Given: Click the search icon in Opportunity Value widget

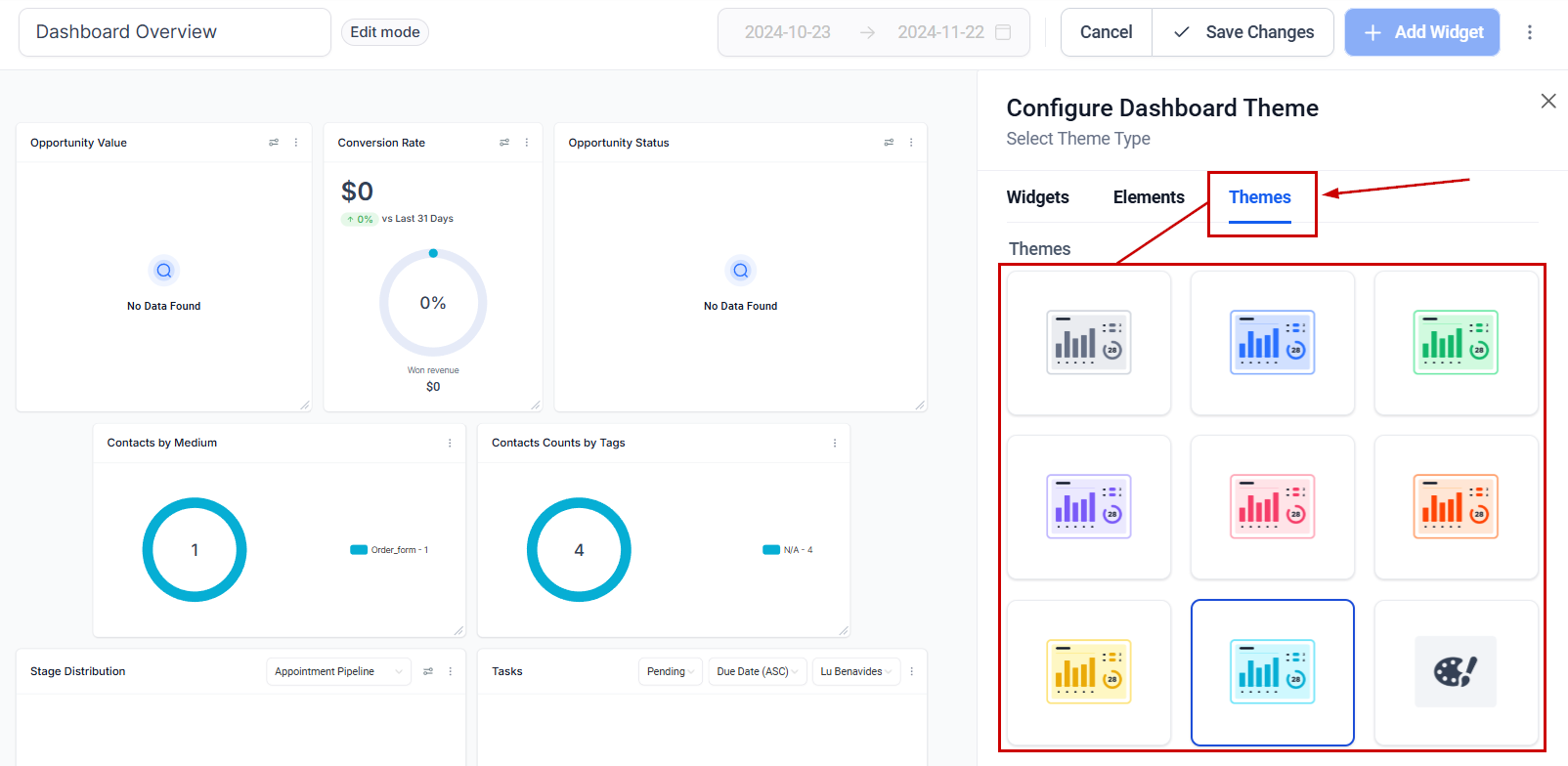Looking at the screenshot, I should 164,271.
